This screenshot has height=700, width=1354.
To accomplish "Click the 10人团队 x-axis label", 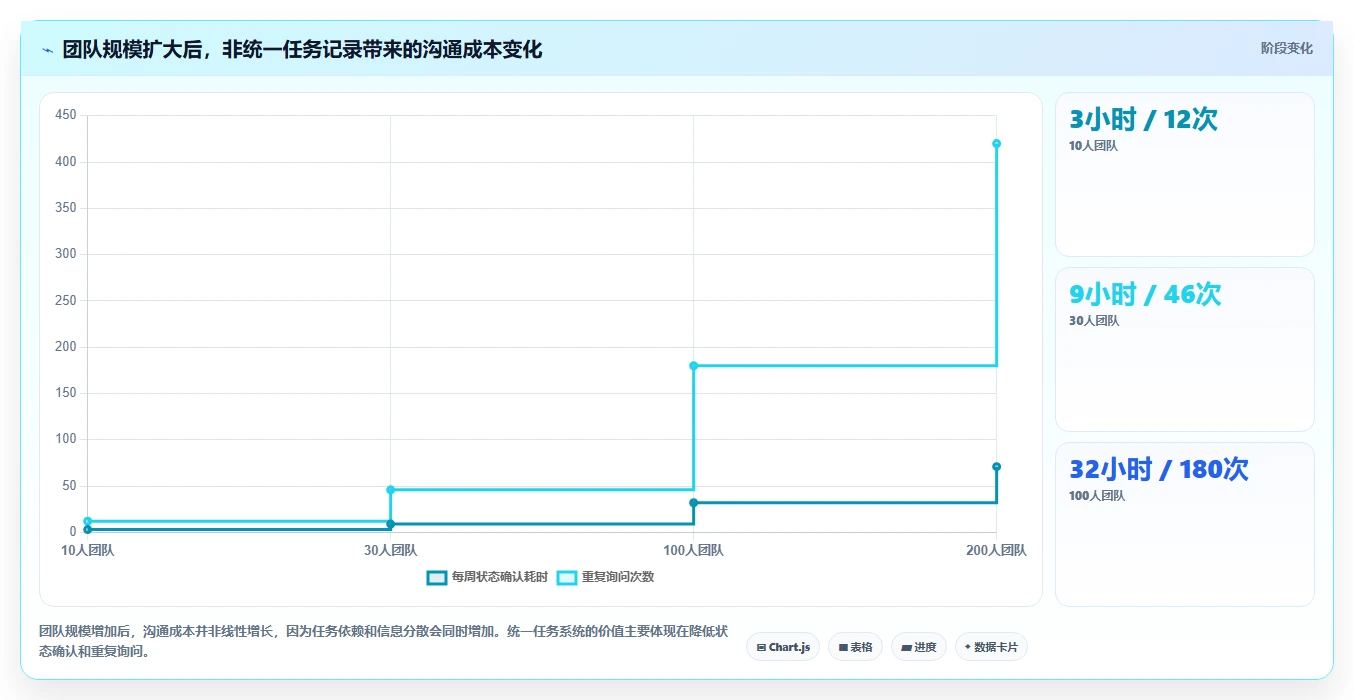I will tap(88, 550).
